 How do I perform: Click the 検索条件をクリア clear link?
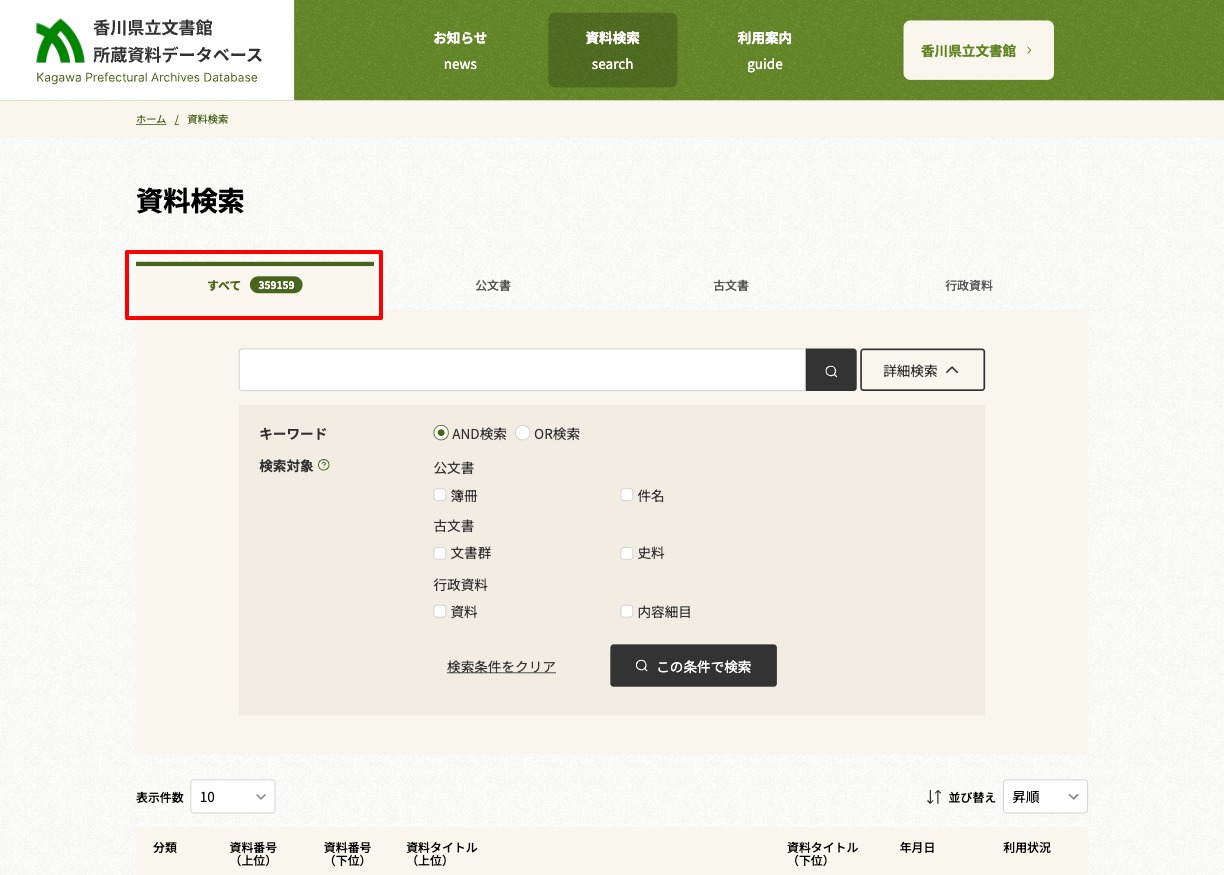501,665
